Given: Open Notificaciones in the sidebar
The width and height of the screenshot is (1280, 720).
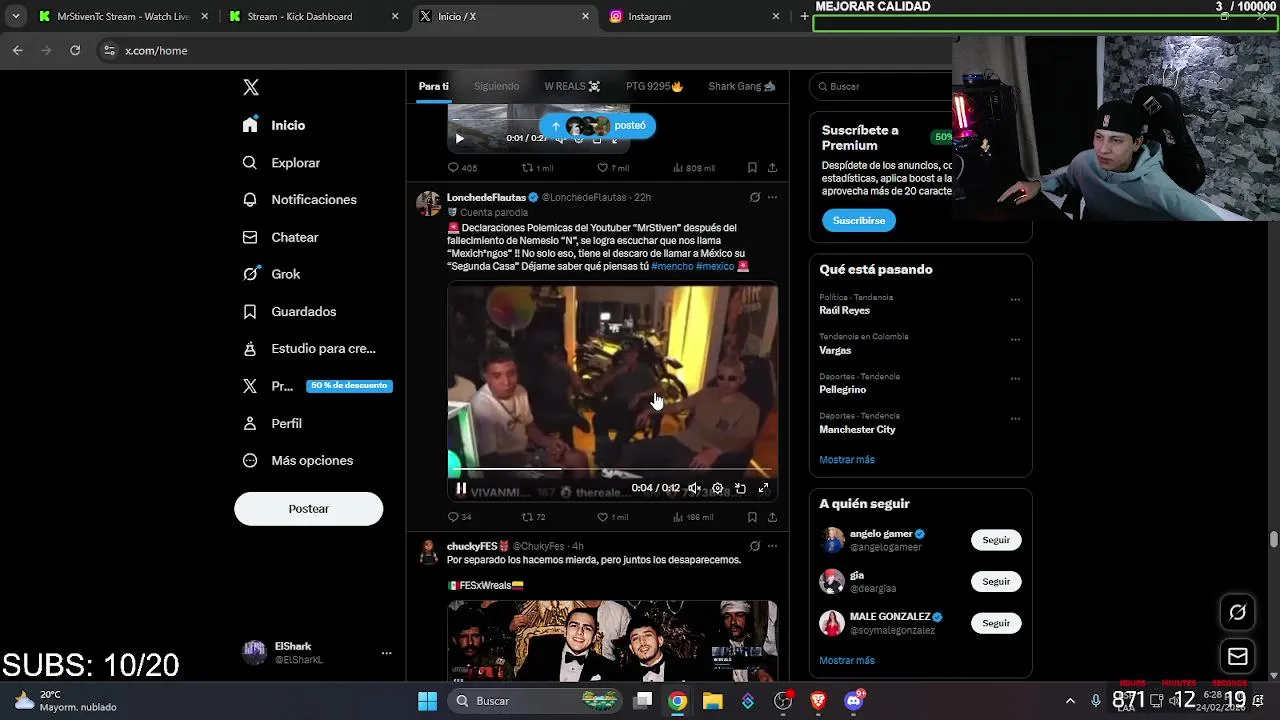Looking at the screenshot, I should click(x=299, y=199).
